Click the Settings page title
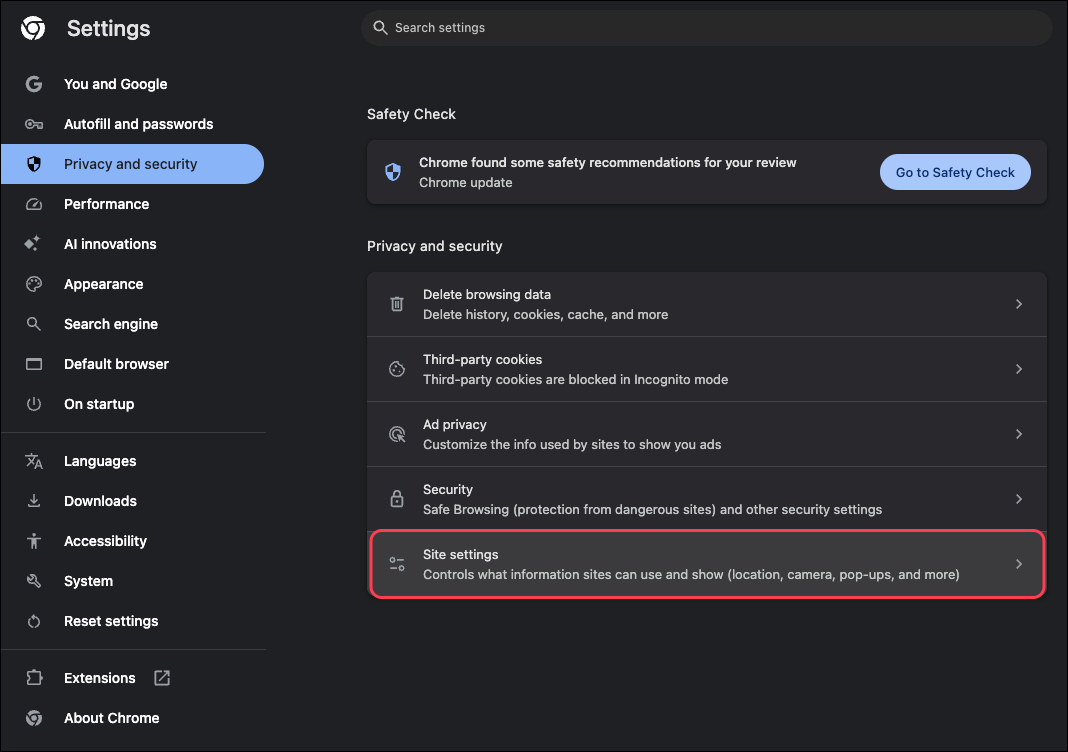Image resolution: width=1068 pixels, height=752 pixels. [x=108, y=29]
